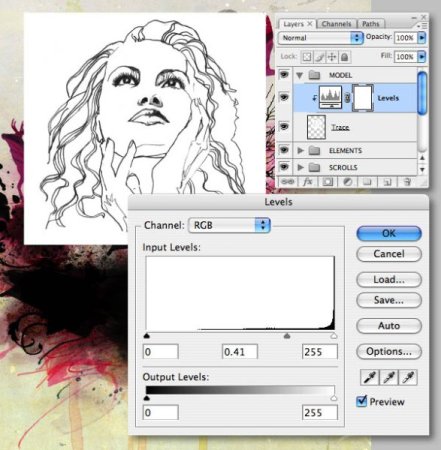Click the lock transparent pixels icon

coord(307,57)
